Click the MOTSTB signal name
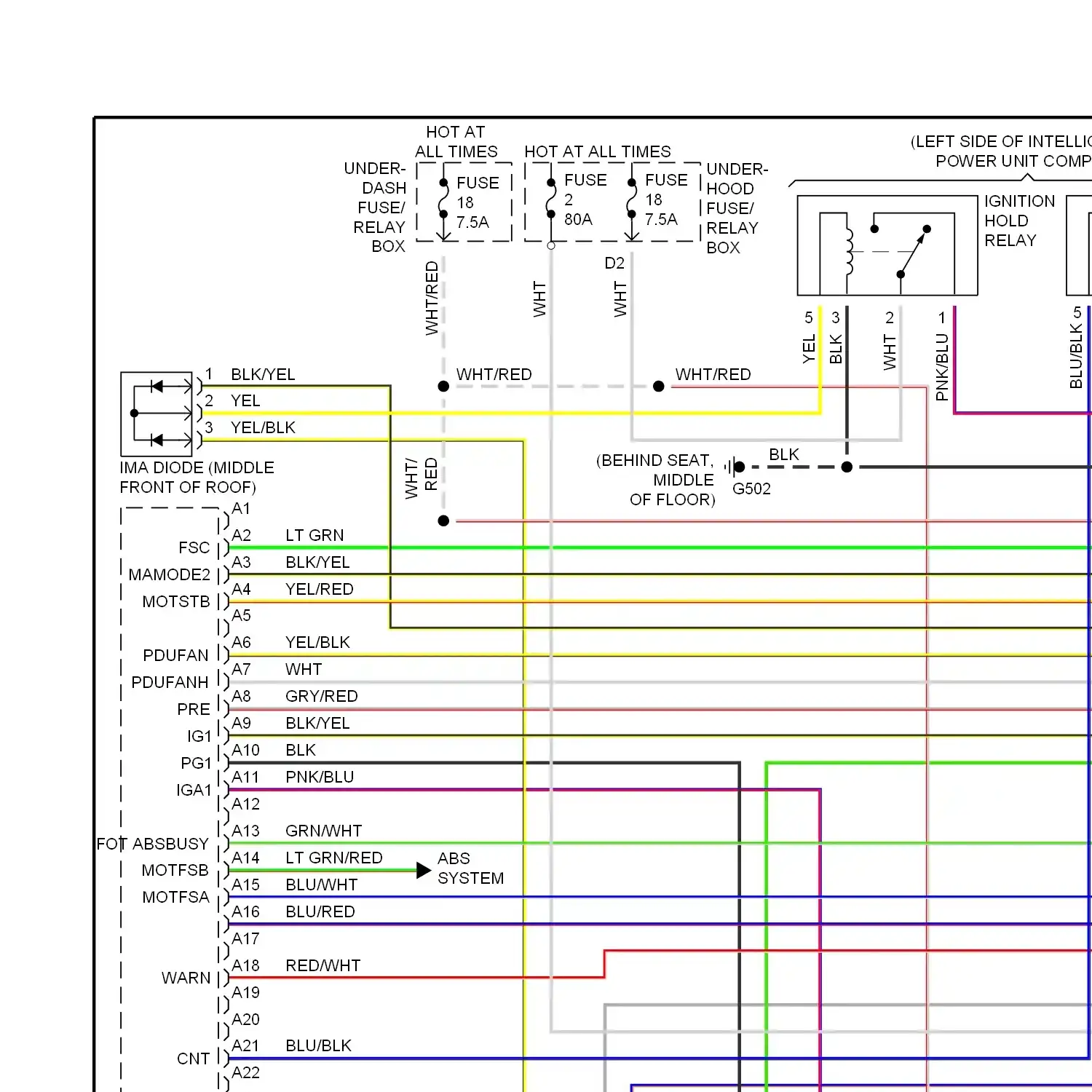This screenshot has height=1092, width=1092. pyautogui.click(x=176, y=601)
